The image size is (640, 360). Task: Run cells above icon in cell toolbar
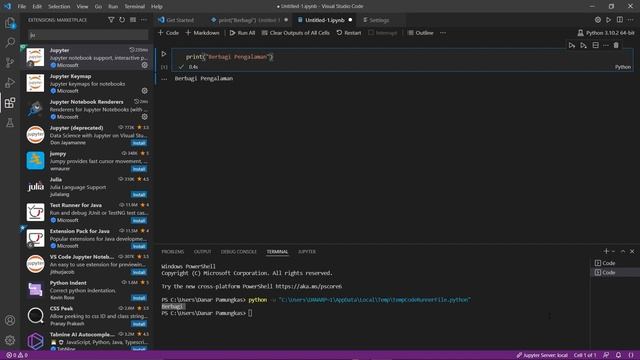(572, 45)
